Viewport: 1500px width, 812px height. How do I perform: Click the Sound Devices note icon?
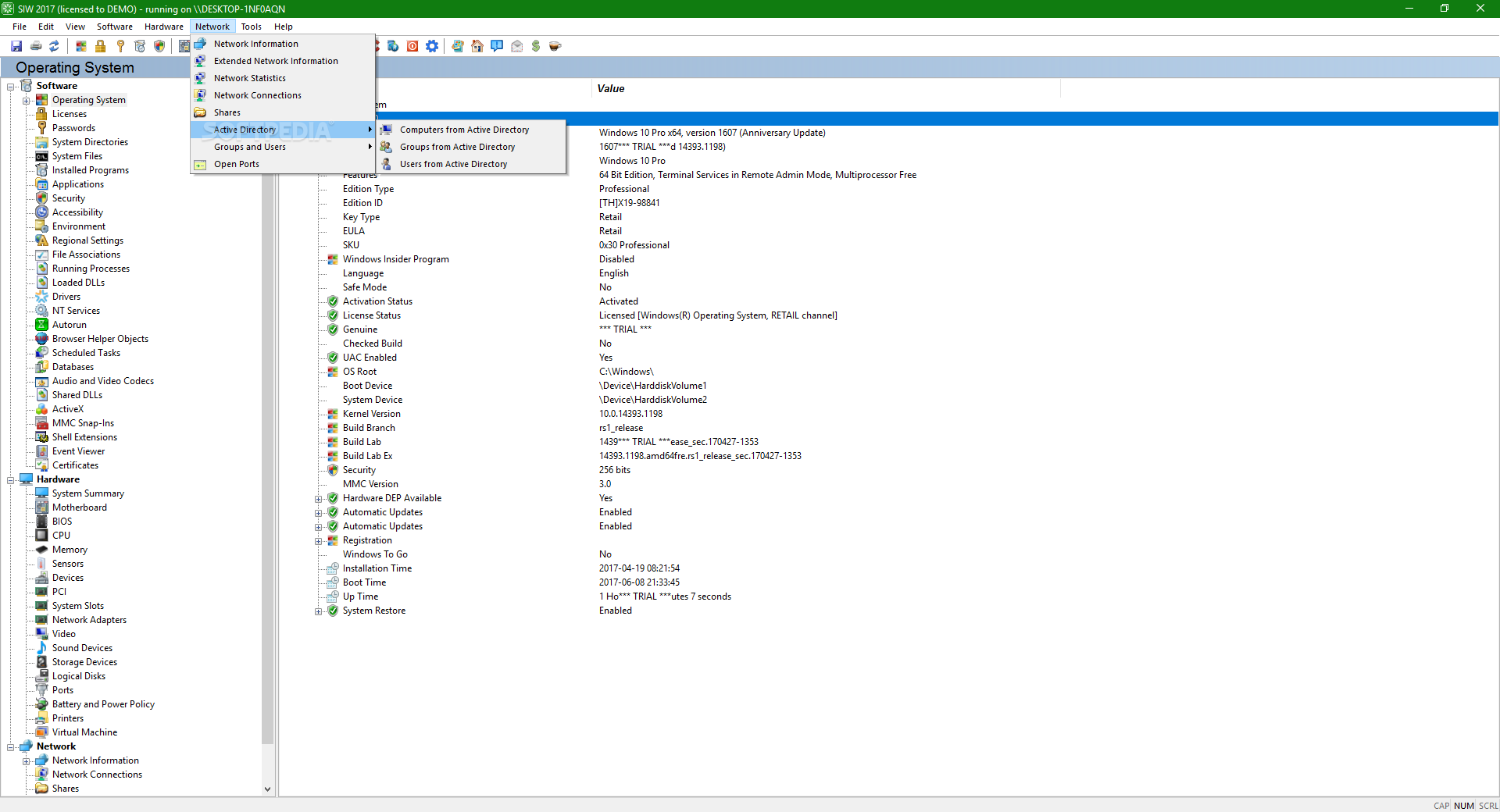click(x=42, y=648)
